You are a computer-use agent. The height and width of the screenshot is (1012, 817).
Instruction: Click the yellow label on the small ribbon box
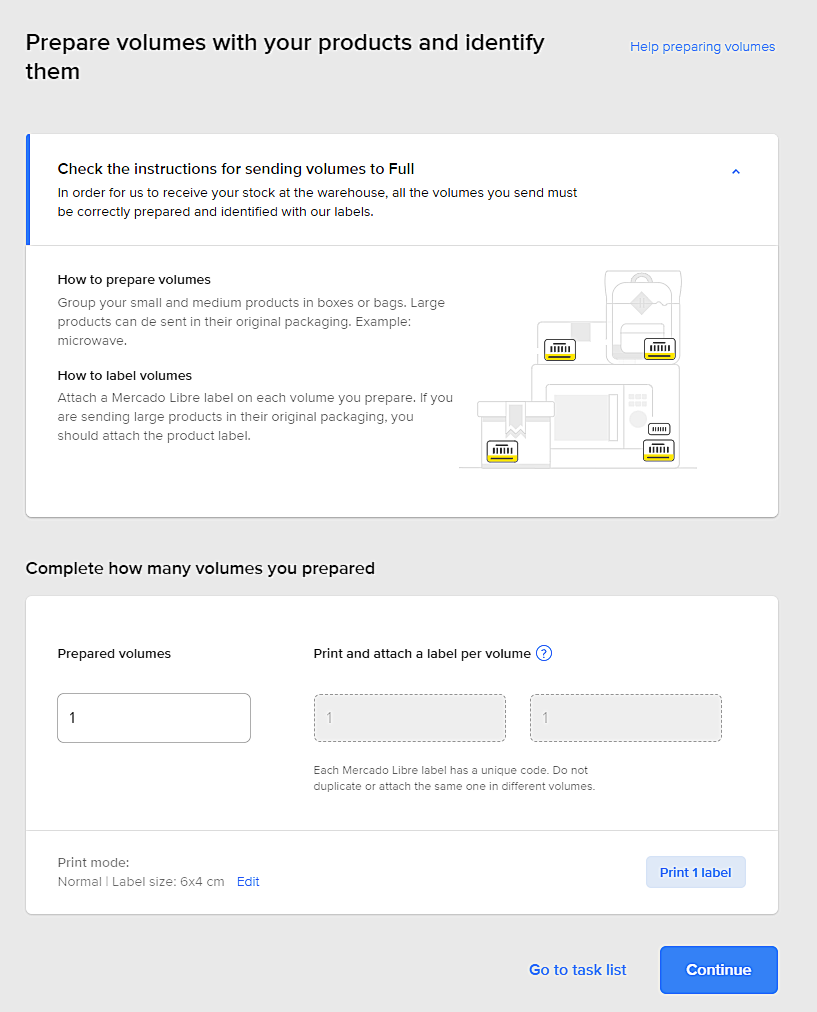[502, 451]
